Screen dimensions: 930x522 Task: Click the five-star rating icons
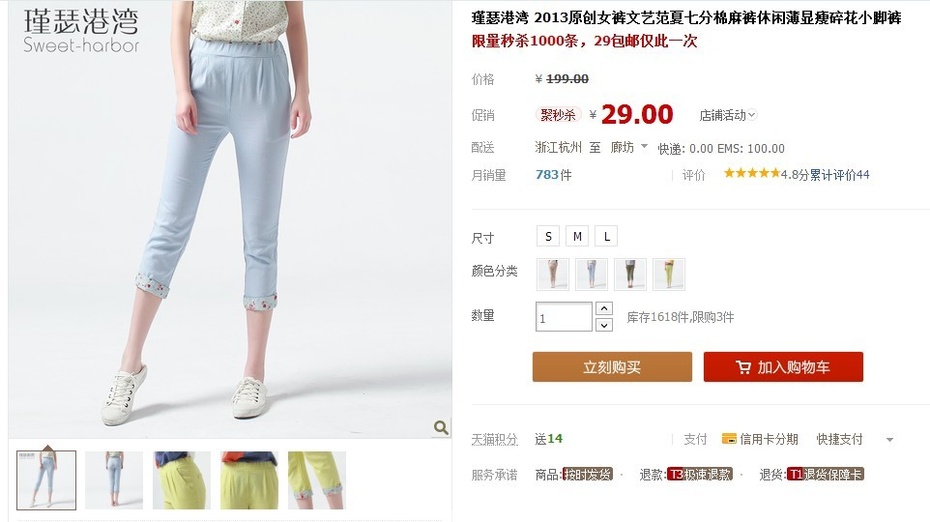tap(751, 173)
